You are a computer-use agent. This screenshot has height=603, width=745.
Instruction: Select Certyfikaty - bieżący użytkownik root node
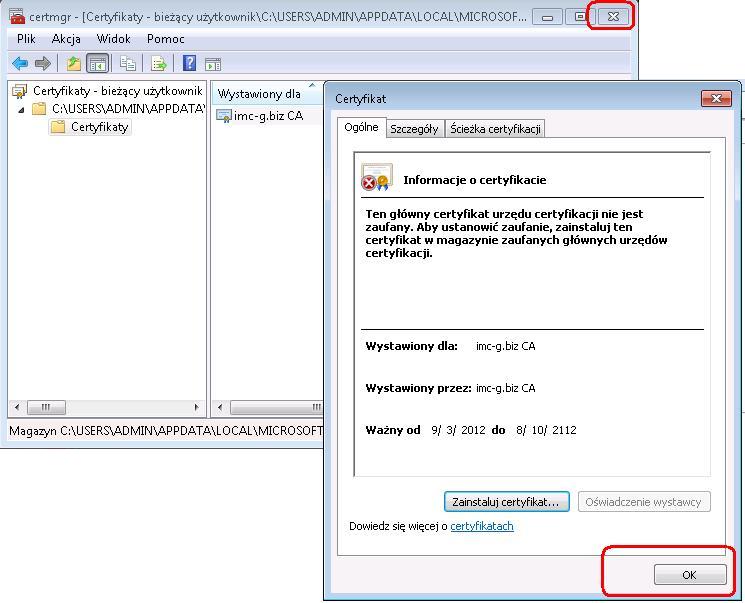(116, 91)
